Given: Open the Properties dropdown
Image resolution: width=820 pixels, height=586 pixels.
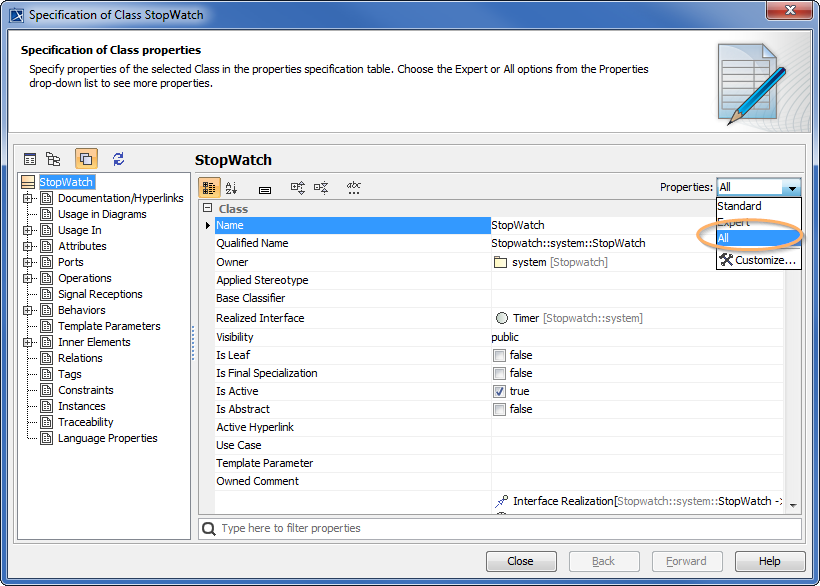Looking at the screenshot, I should click(791, 186).
